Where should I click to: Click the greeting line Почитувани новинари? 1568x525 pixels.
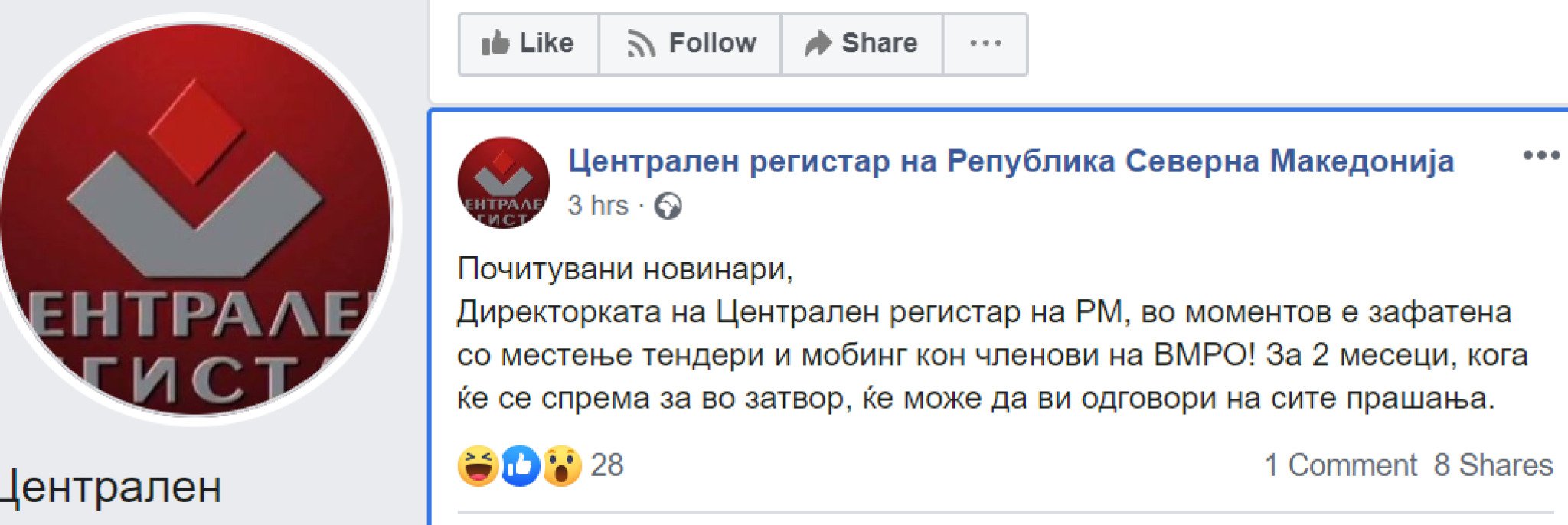tap(625, 269)
